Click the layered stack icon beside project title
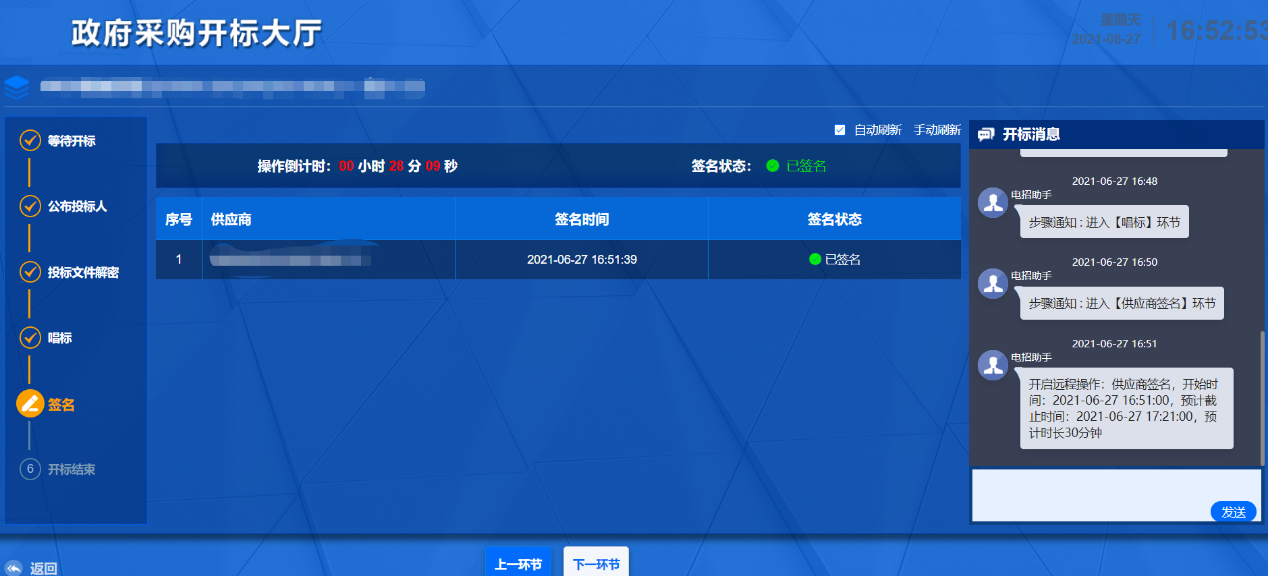The height and width of the screenshot is (576, 1268). pos(17,87)
